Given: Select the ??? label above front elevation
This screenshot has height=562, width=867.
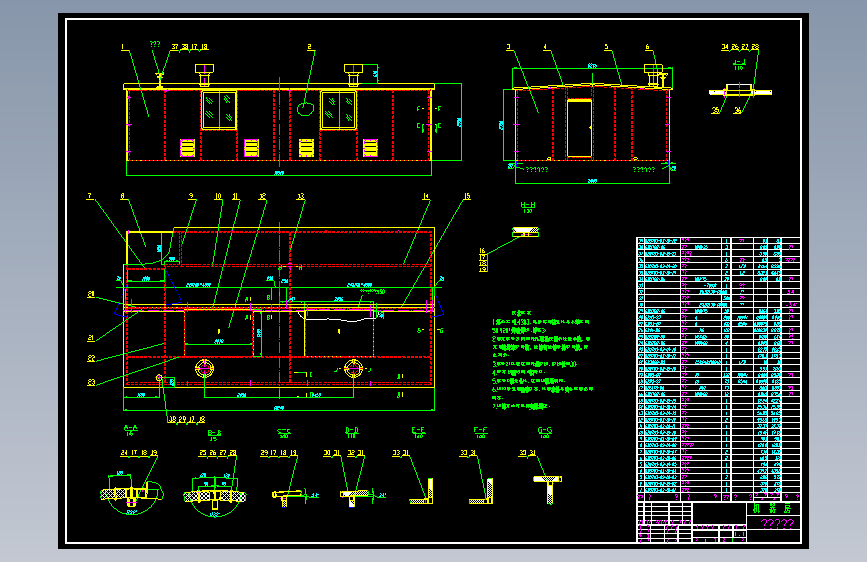Looking at the screenshot, I should tap(155, 44).
